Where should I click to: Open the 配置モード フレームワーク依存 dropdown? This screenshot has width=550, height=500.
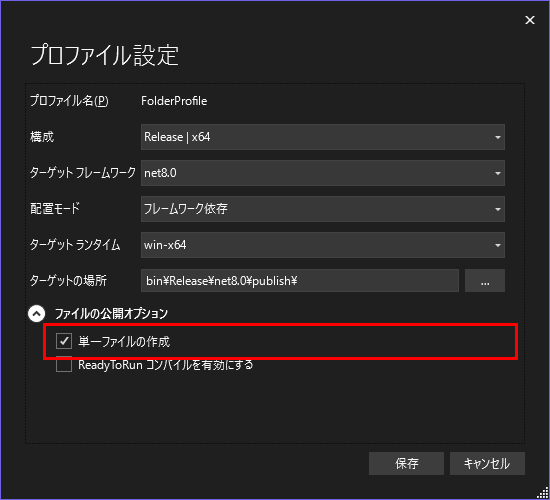[x=323, y=209]
